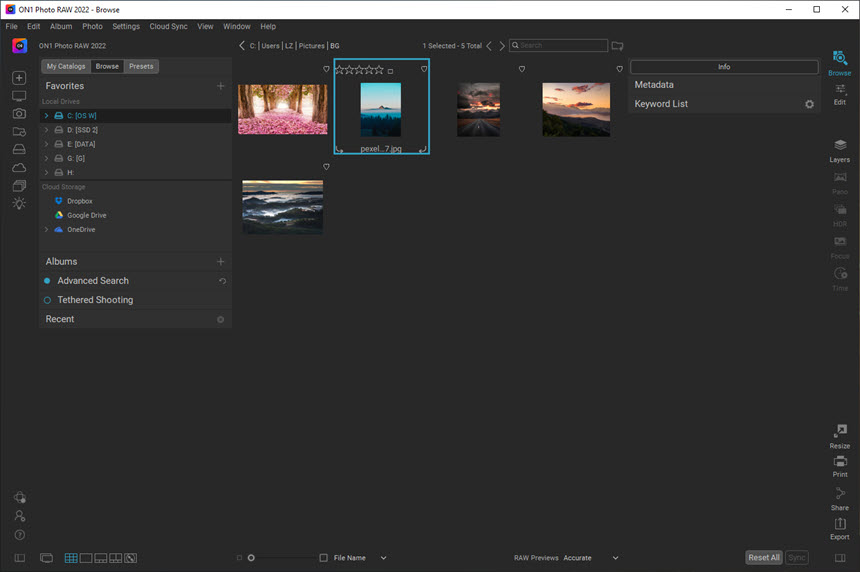Click the Print icon
This screenshot has width=860, height=572.
point(840,466)
